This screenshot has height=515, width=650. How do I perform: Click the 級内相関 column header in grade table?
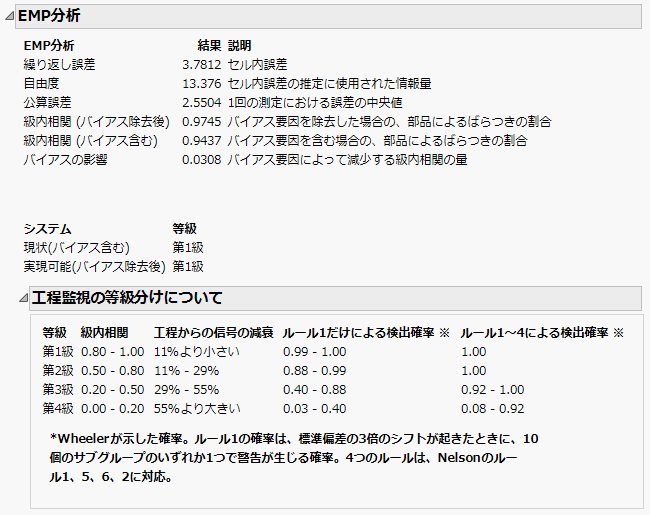(x=104, y=333)
